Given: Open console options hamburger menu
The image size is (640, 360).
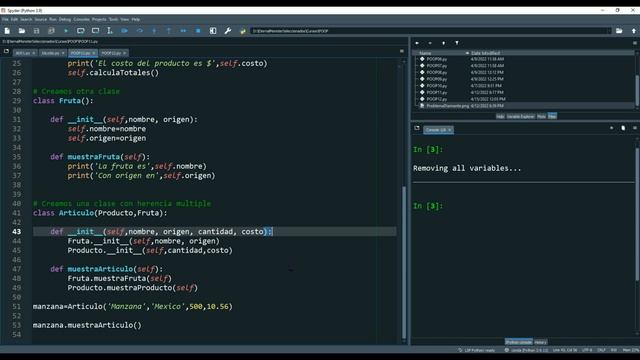Looking at the screenshot, I should tap(635, 128).
